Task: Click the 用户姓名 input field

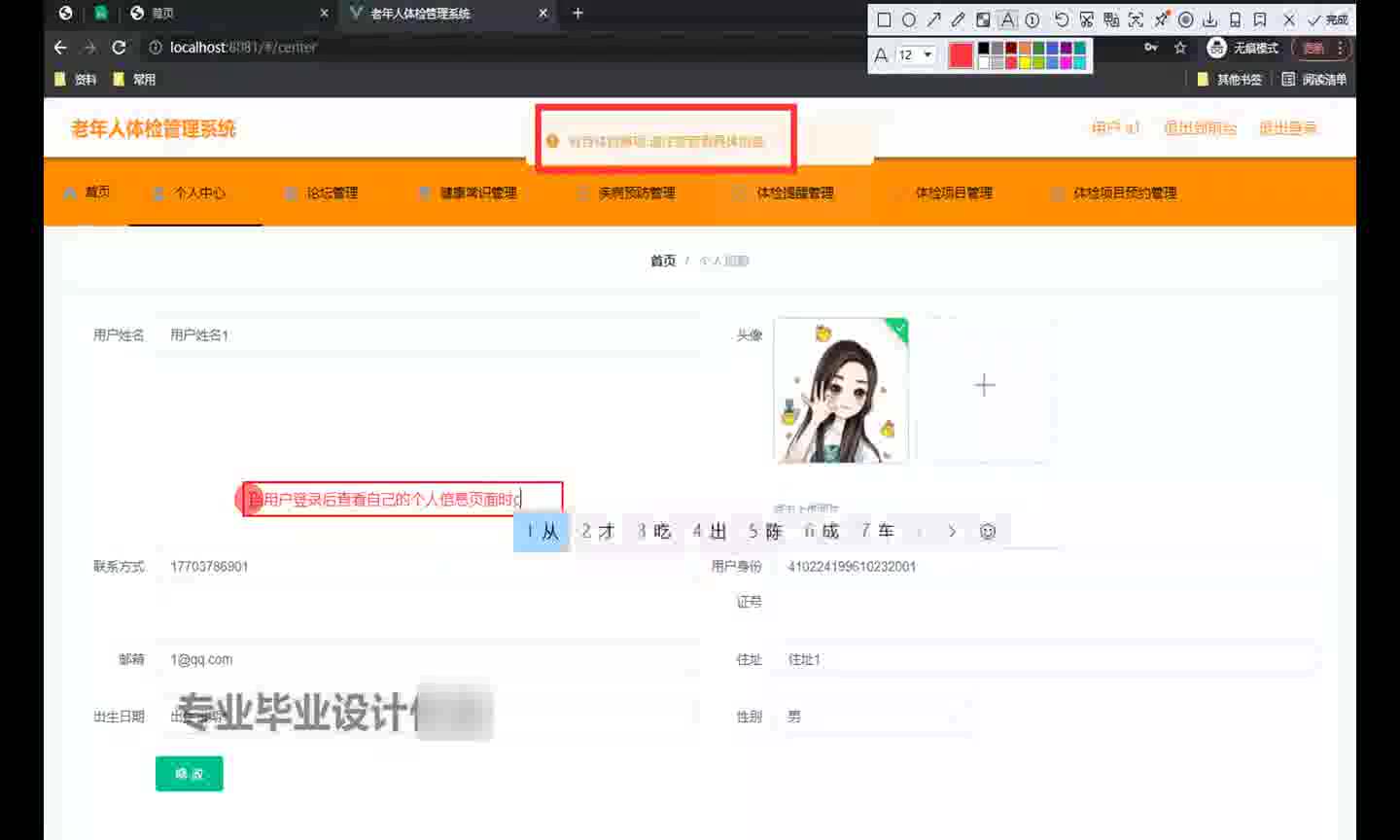Action: point(428,334)
